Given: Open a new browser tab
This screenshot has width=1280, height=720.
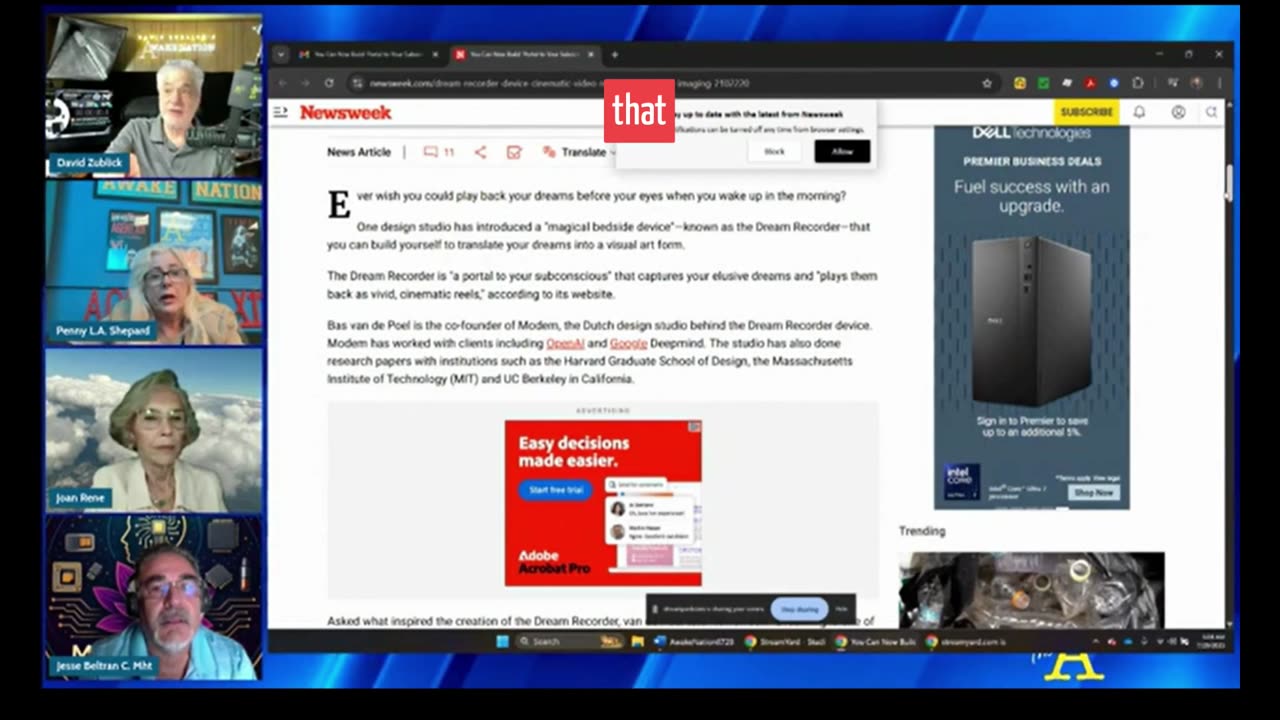Looking at the screenshot, I should 614,54.
